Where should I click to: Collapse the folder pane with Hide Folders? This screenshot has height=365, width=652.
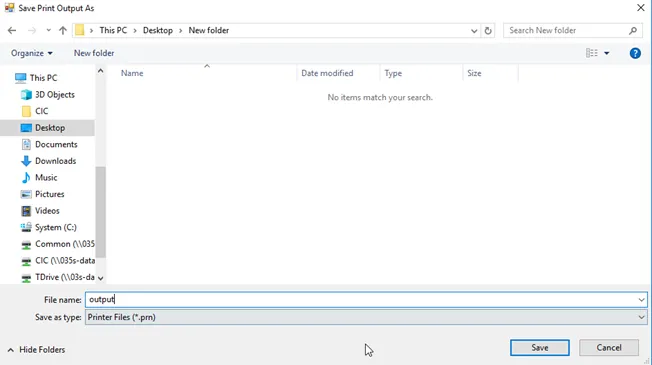coord(37,350)
